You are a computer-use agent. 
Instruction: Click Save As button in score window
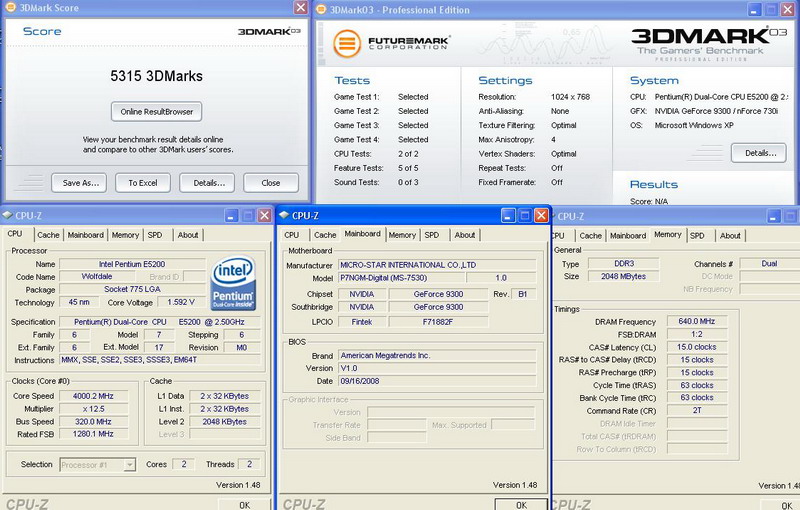(x=79, y=183)
